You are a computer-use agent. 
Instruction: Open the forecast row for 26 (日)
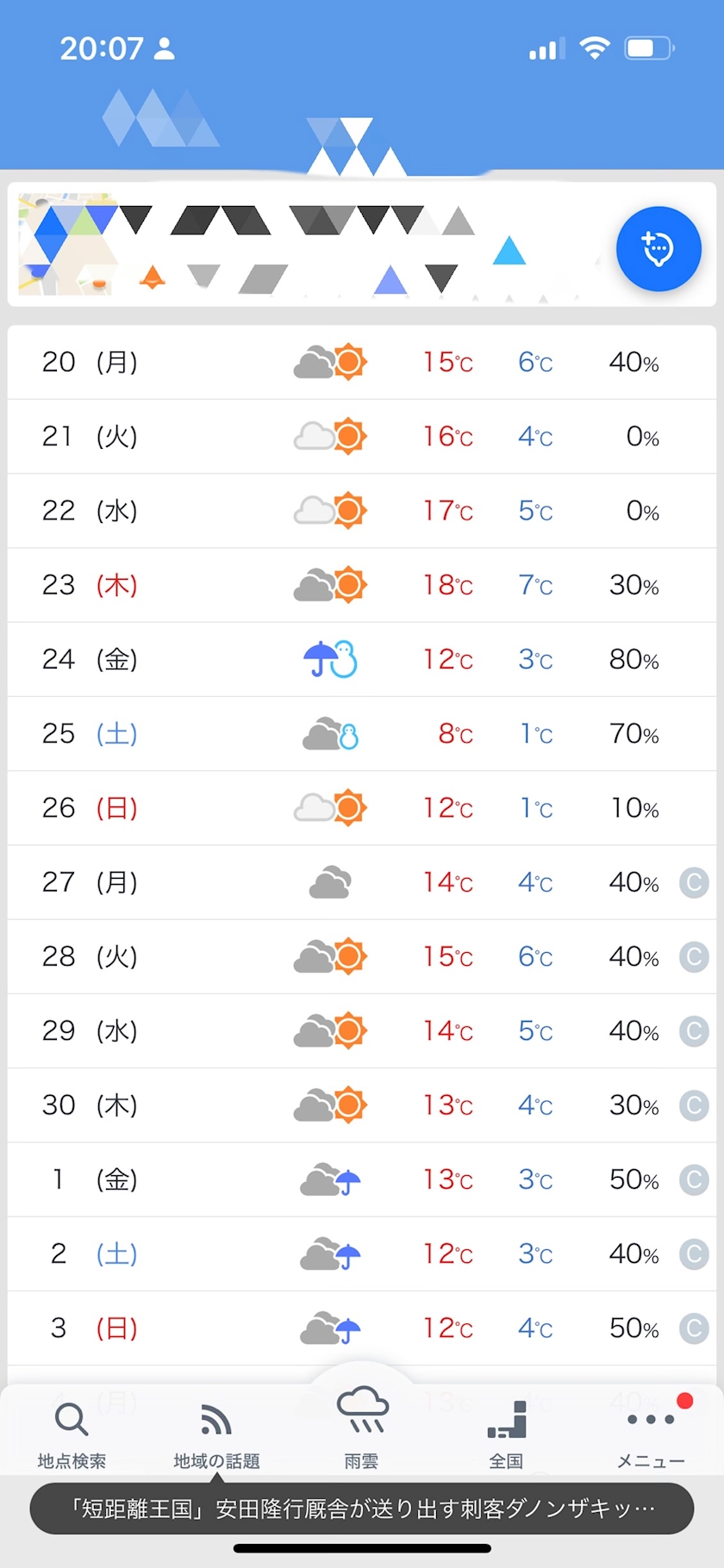point(362,807)
